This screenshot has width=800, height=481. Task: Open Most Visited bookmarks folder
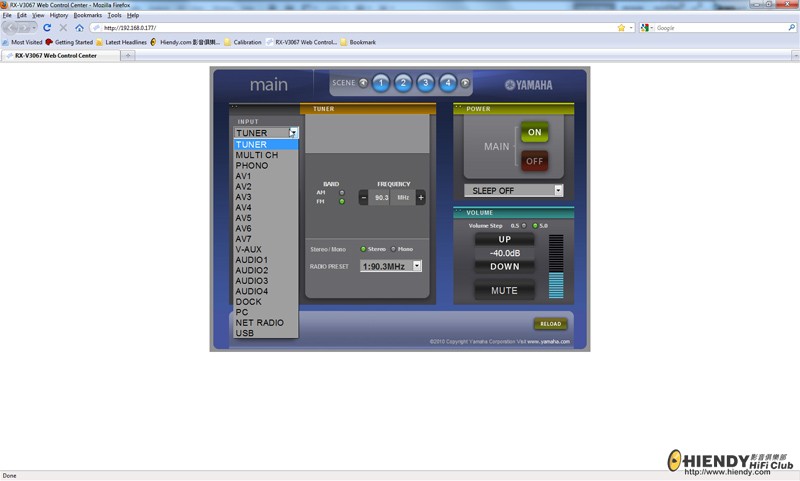click(22, 42)
